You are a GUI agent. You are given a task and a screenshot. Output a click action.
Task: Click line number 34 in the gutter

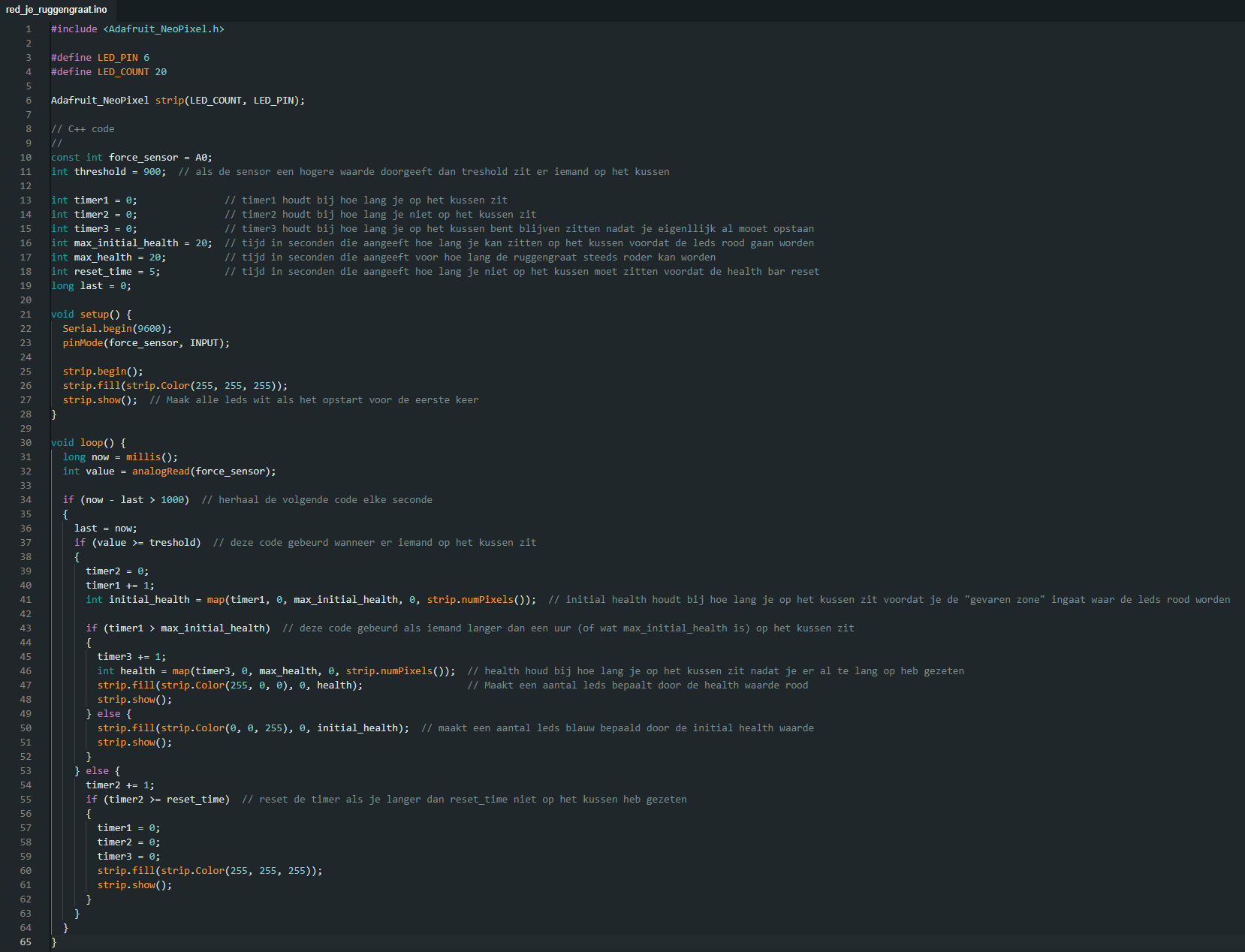26,500
